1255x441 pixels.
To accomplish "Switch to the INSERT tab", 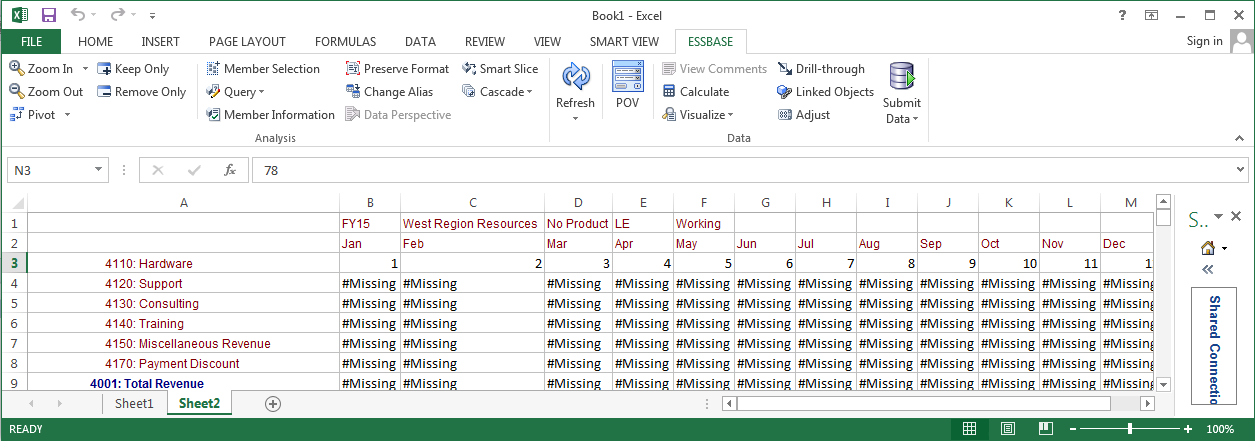I will click(x=161, y=41).
